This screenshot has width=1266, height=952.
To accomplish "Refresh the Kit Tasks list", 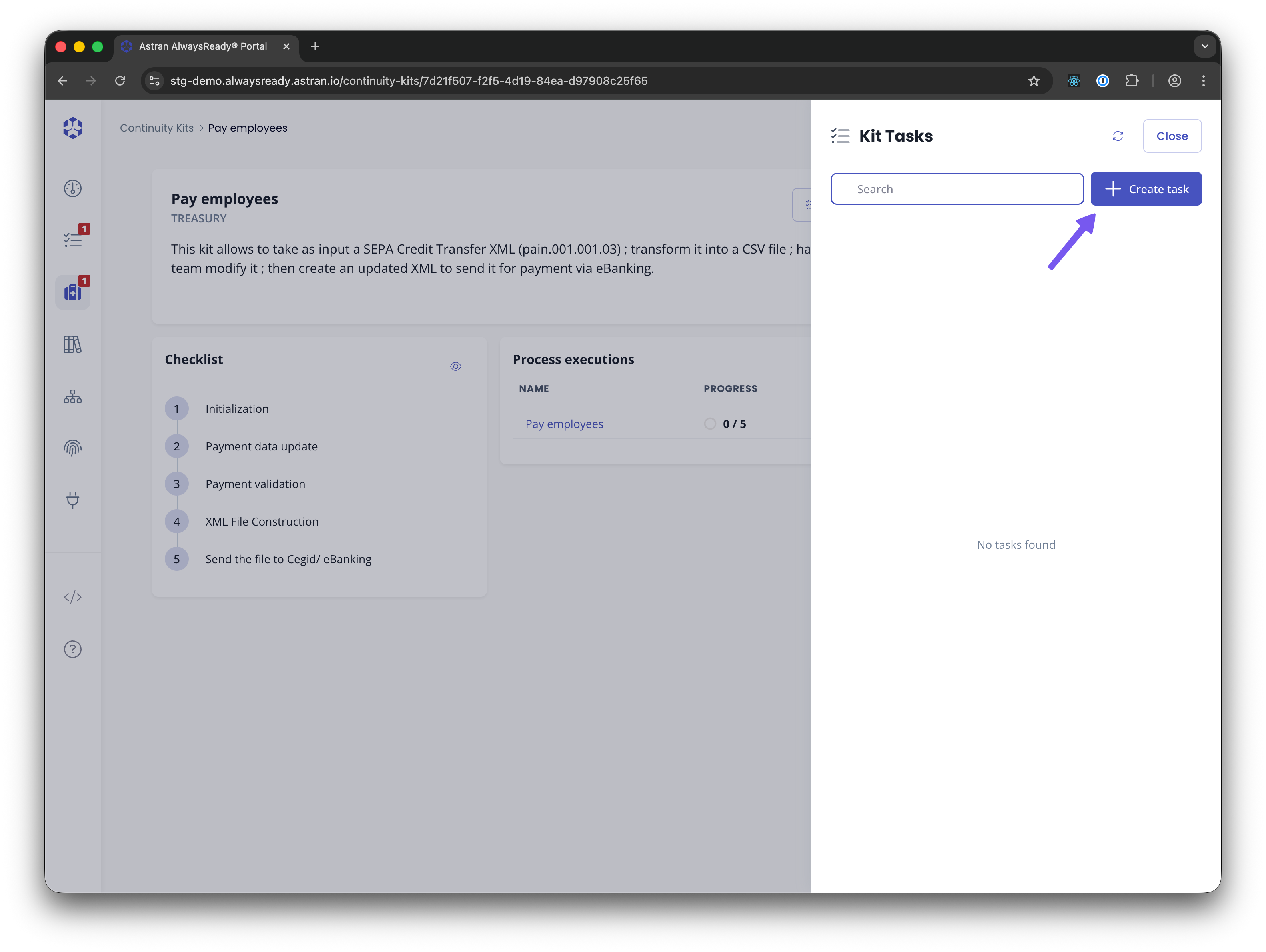I will click(x=1118, y=136).
